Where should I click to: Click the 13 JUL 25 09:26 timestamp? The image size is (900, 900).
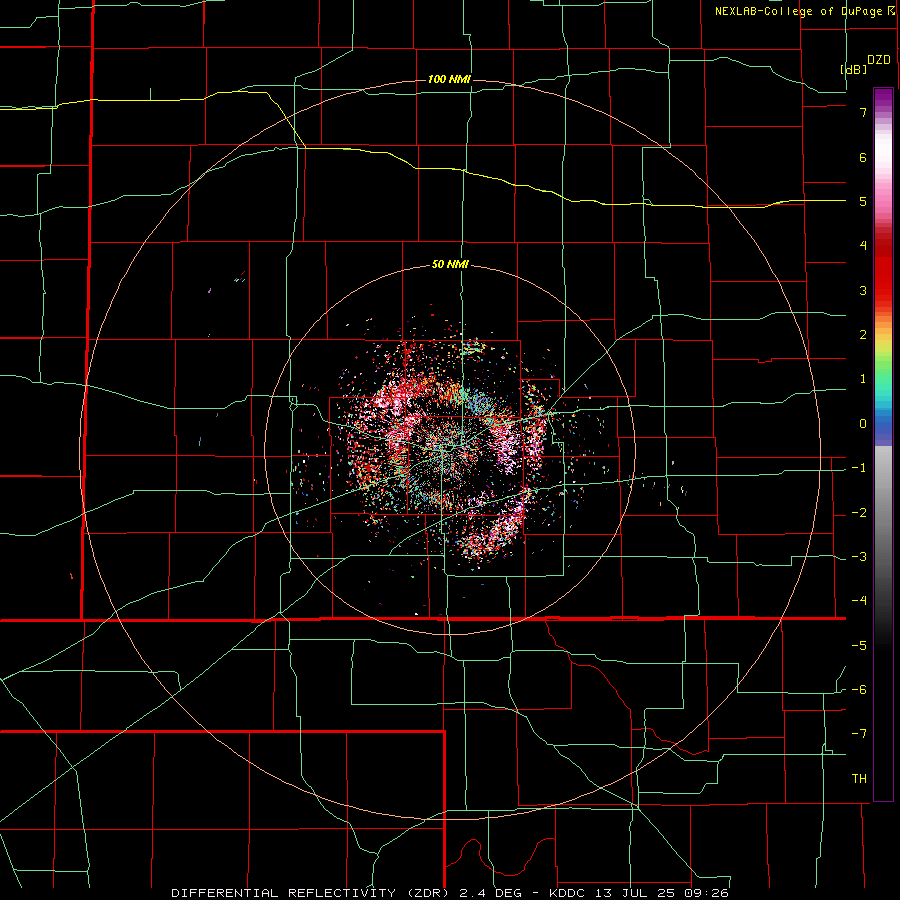661,893
